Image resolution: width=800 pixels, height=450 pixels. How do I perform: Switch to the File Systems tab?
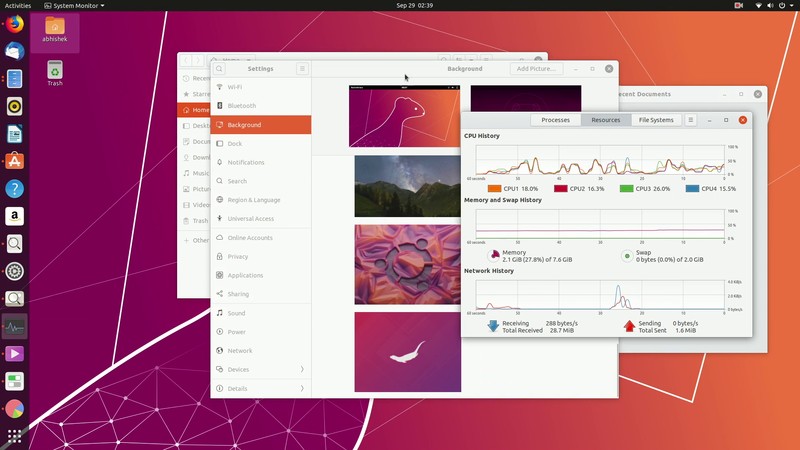coord(656,120)
